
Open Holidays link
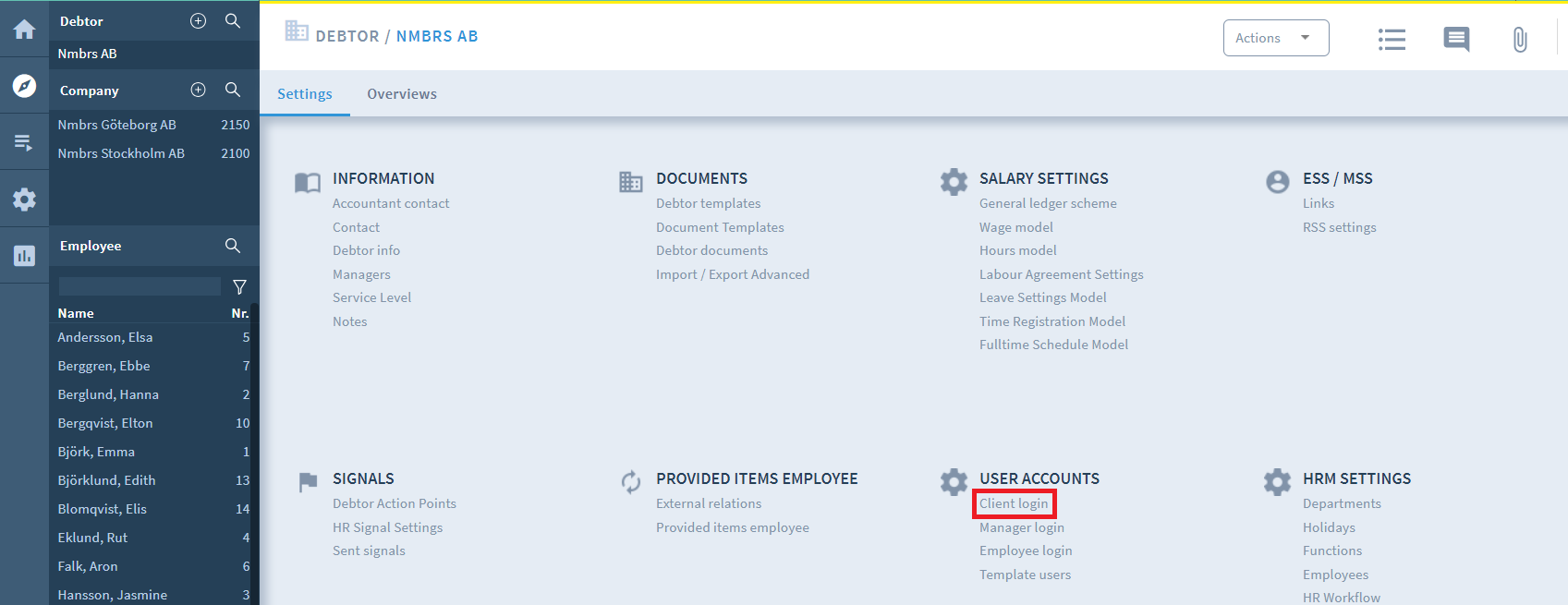click(x=1329, y=527)
